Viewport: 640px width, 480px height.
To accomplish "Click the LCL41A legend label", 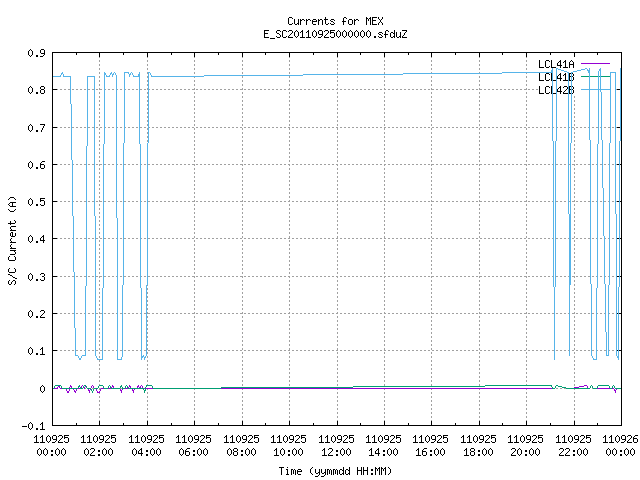I will point(556,64).
